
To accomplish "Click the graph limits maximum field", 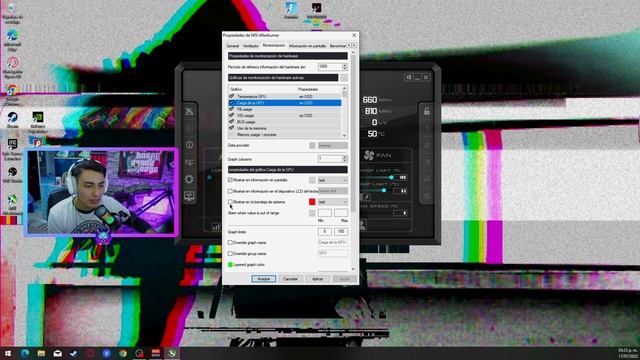I will pos(341,231).
